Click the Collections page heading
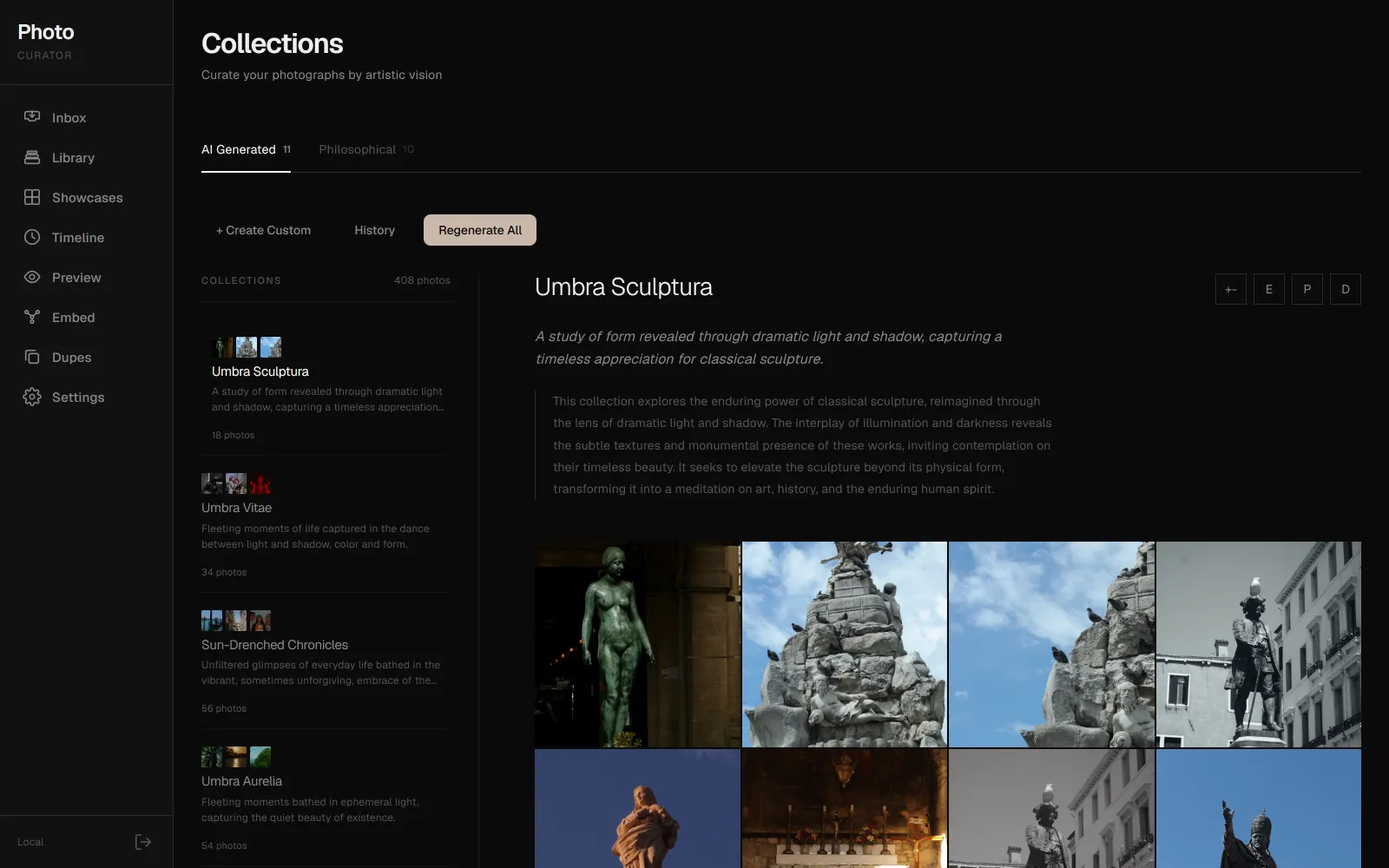This screenshot has width=1389, height=868. point(273,43)
